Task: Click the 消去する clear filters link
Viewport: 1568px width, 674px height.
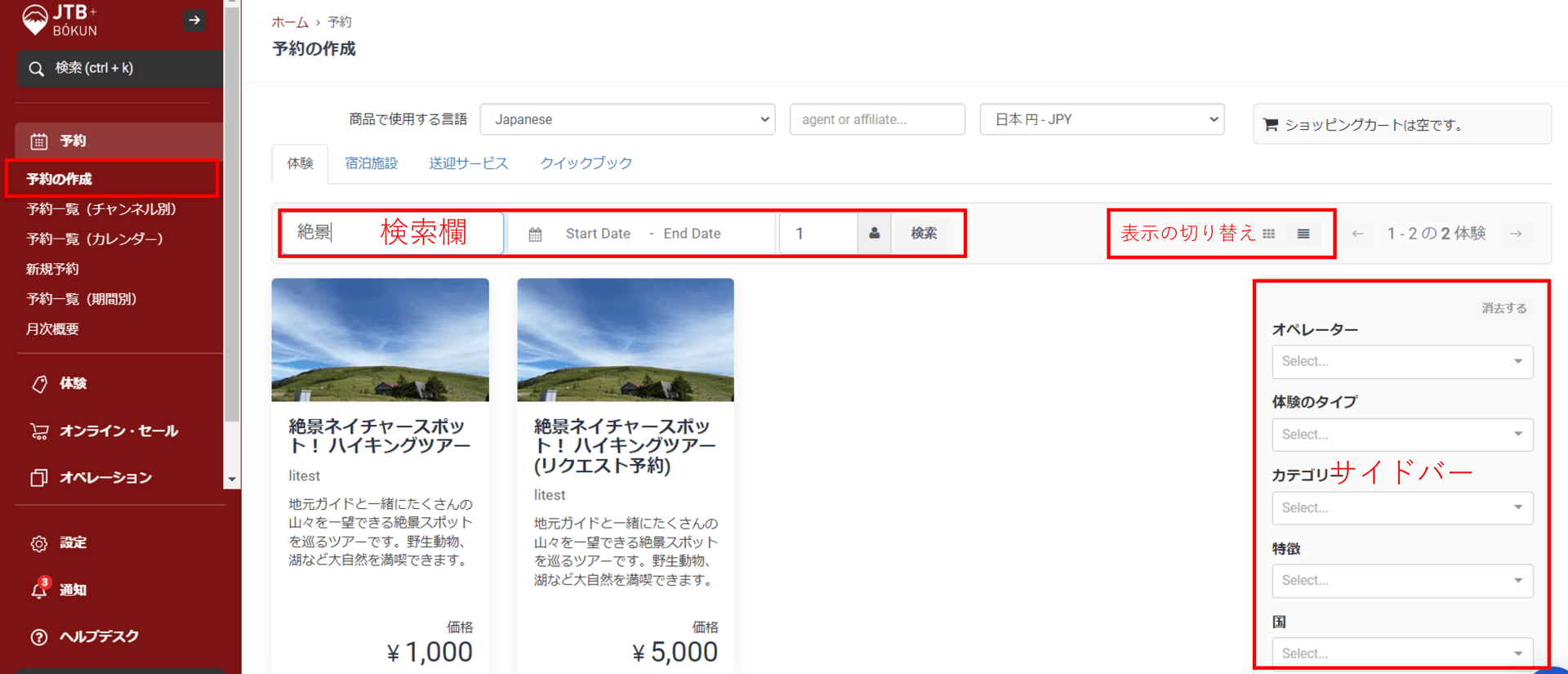Action: click(x=1503, y=308)
